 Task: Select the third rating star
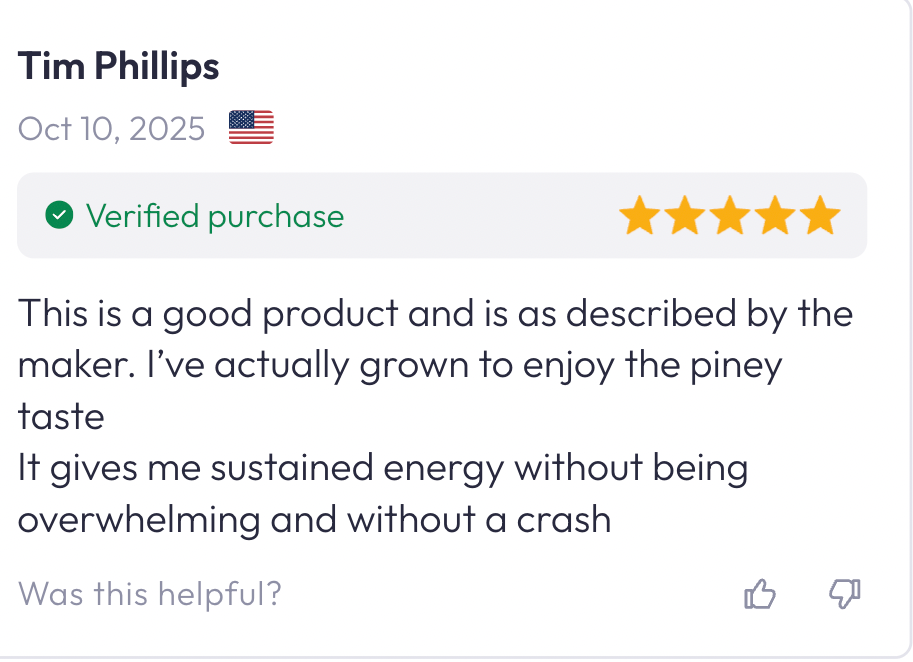pyautogui.click(x=730, y=216)
